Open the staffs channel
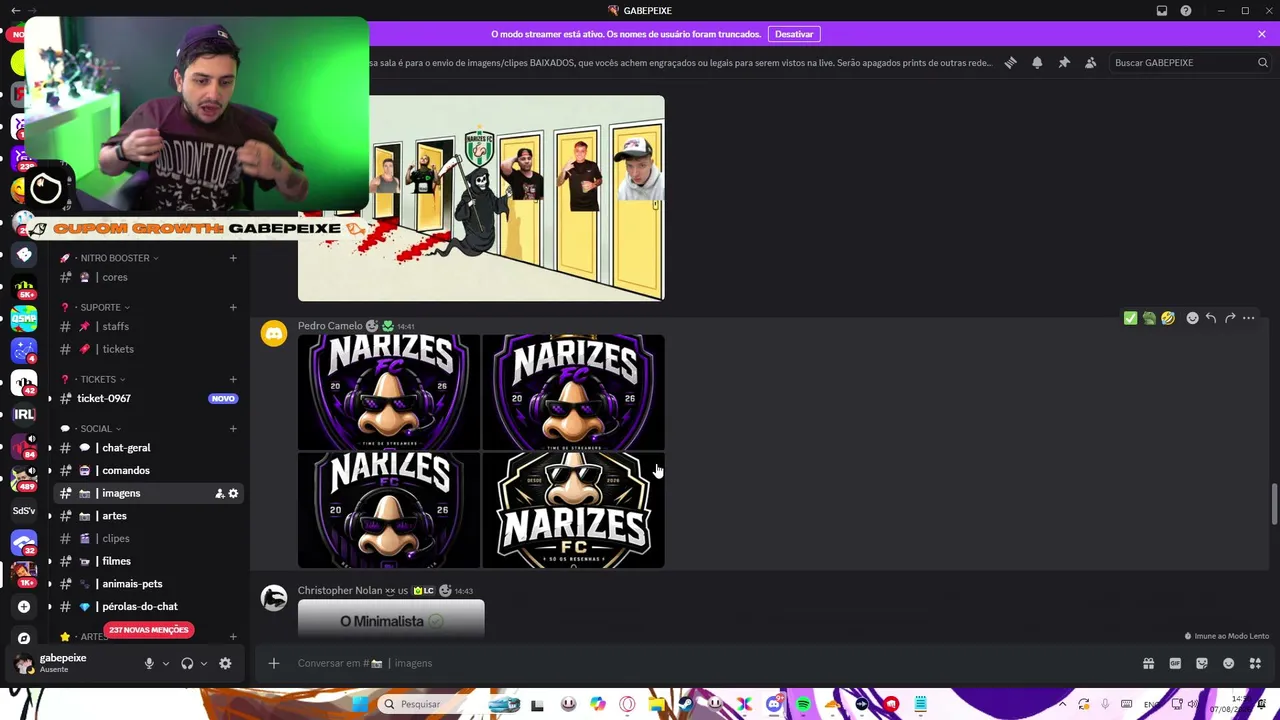Viewport: 1280px width, 720px height. (148, 326)
